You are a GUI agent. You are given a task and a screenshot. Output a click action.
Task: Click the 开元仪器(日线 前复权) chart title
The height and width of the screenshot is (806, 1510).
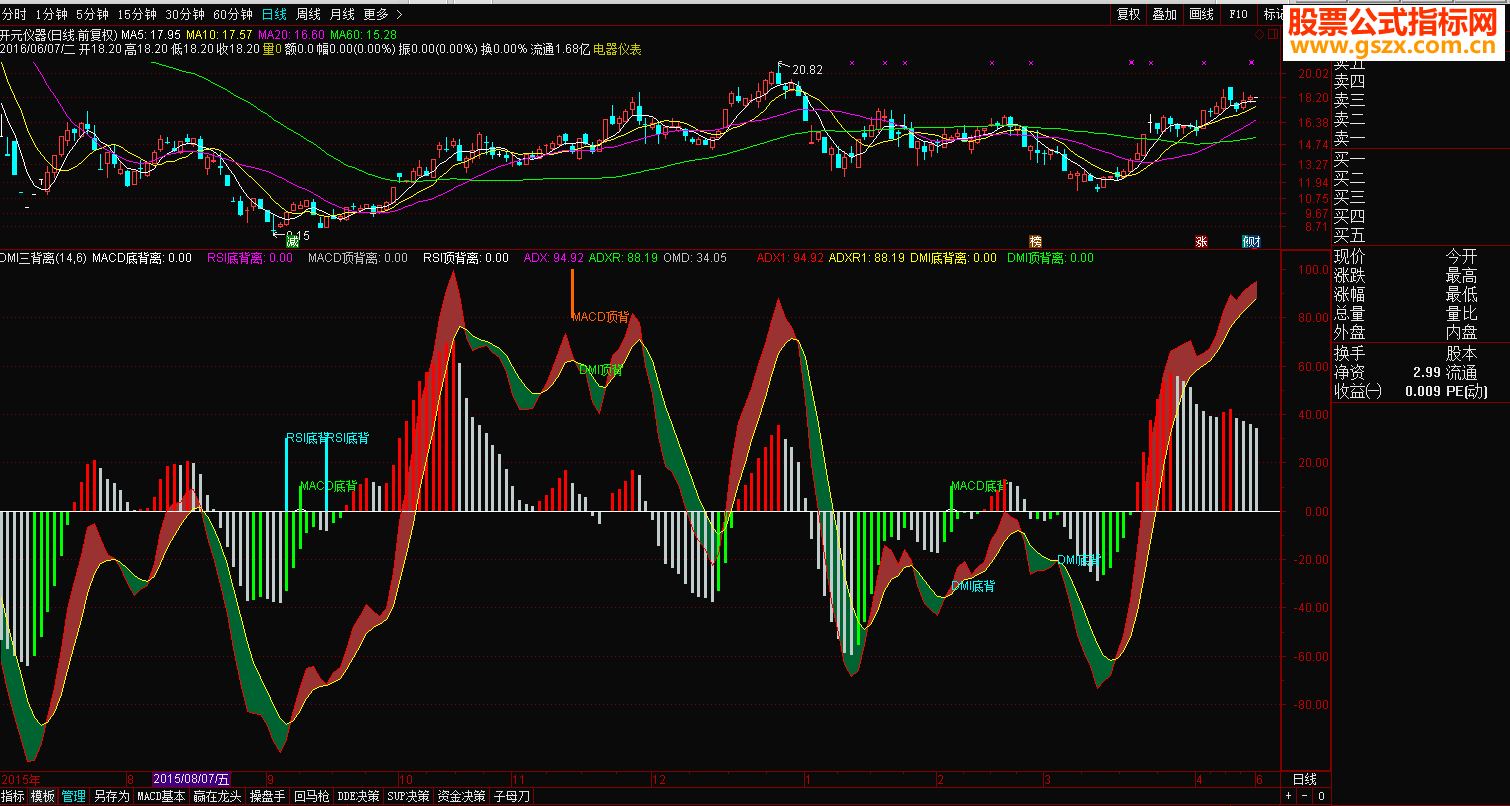click(59, 35)
